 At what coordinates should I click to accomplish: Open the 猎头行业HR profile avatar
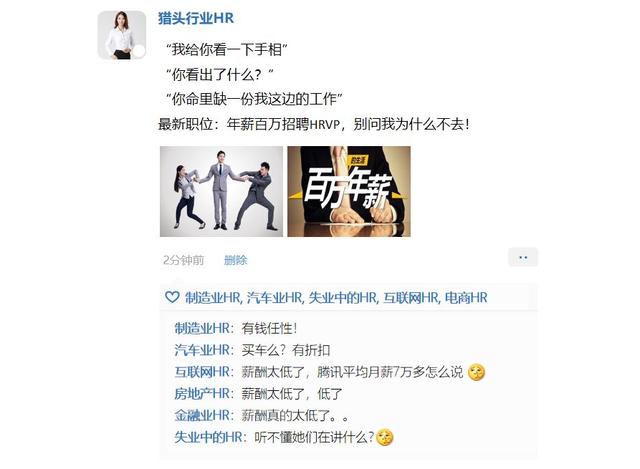[122, 35]
